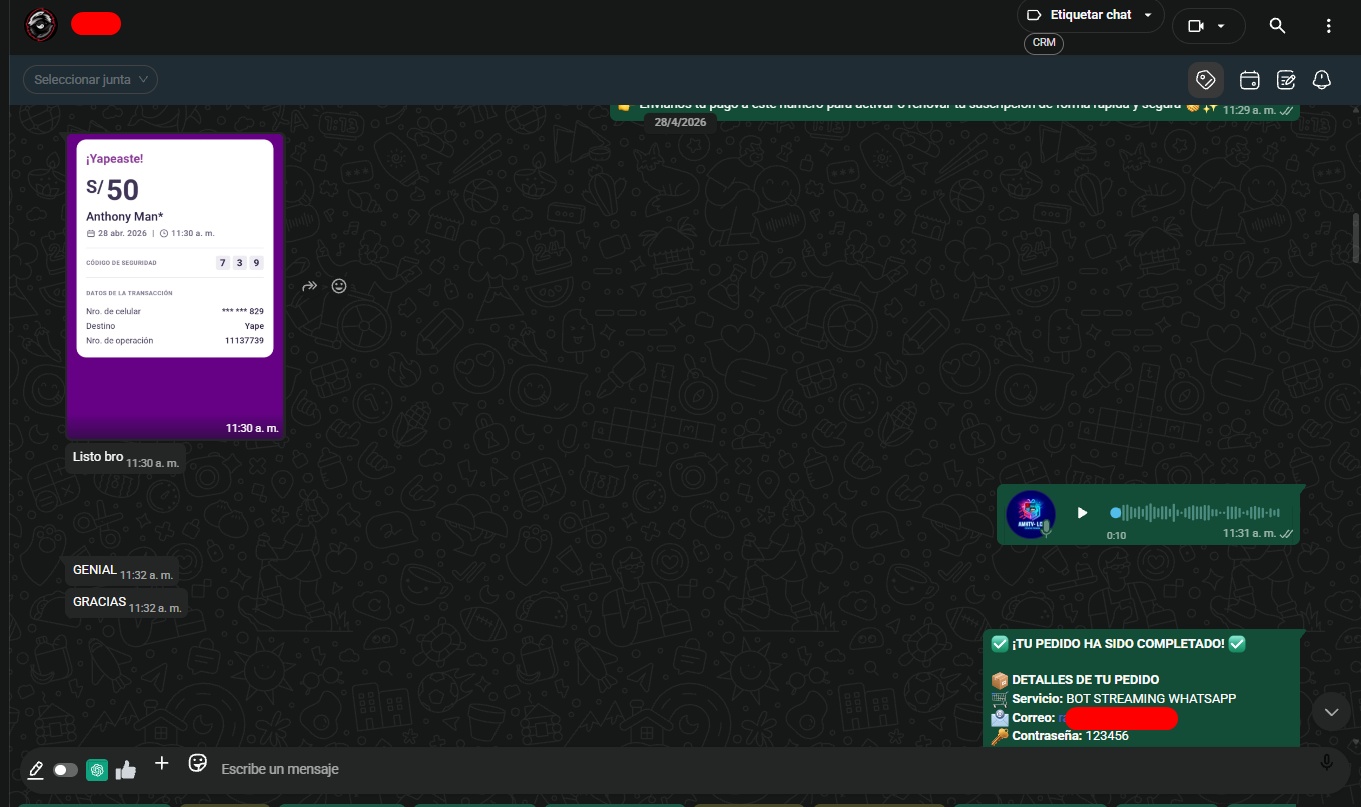The width and height of the screenshot is (1361, 807).
Task: Toggle the switch beside the pencil icon
Action: [x=65, y=770]
